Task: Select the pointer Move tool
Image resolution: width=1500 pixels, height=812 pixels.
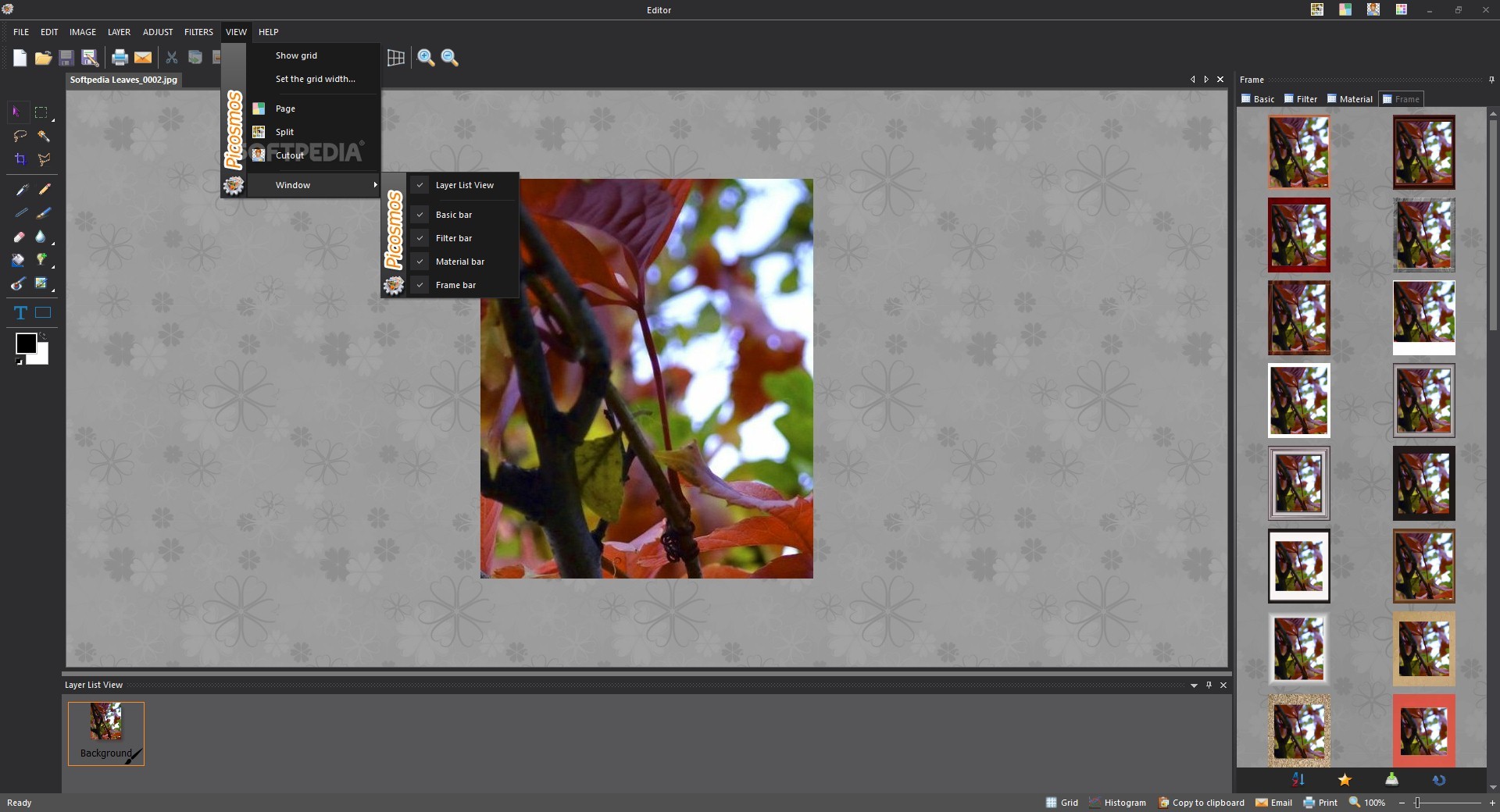Action: pyautogui.click(x=17, y=112)
